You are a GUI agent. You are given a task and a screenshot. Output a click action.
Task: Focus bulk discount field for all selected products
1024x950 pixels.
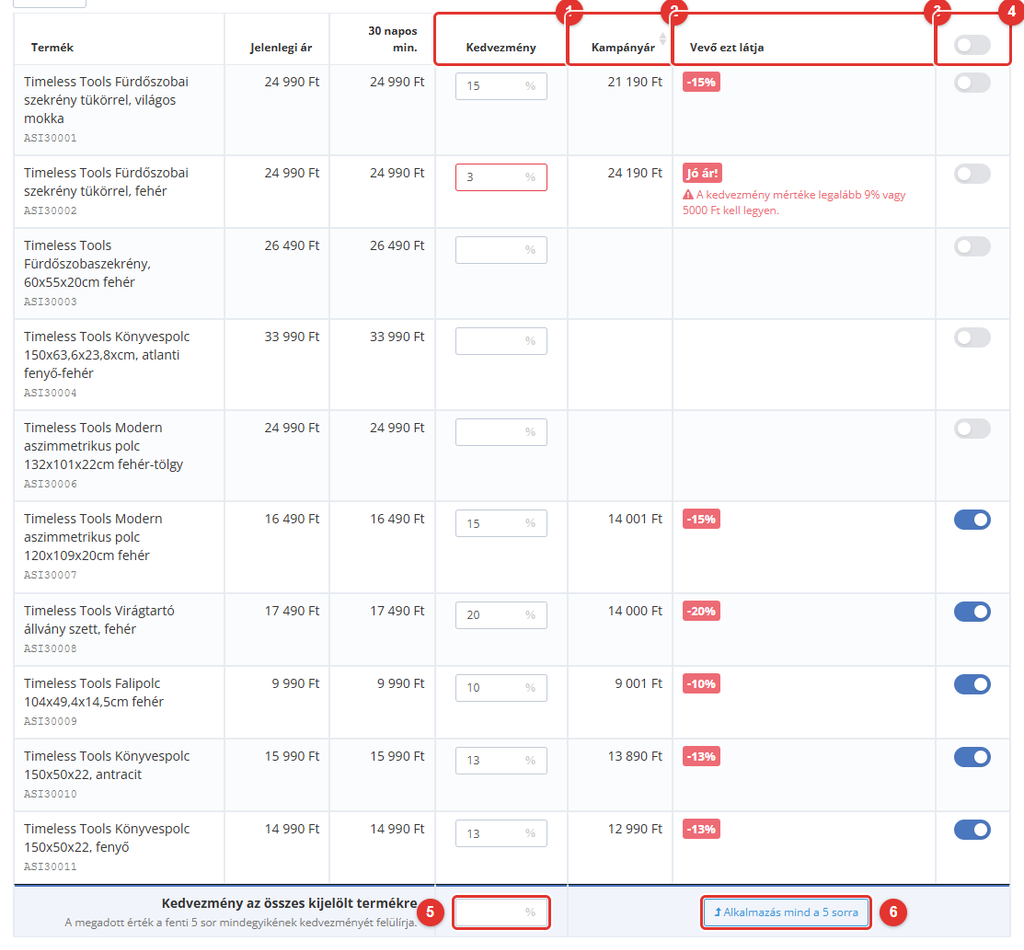501,912
